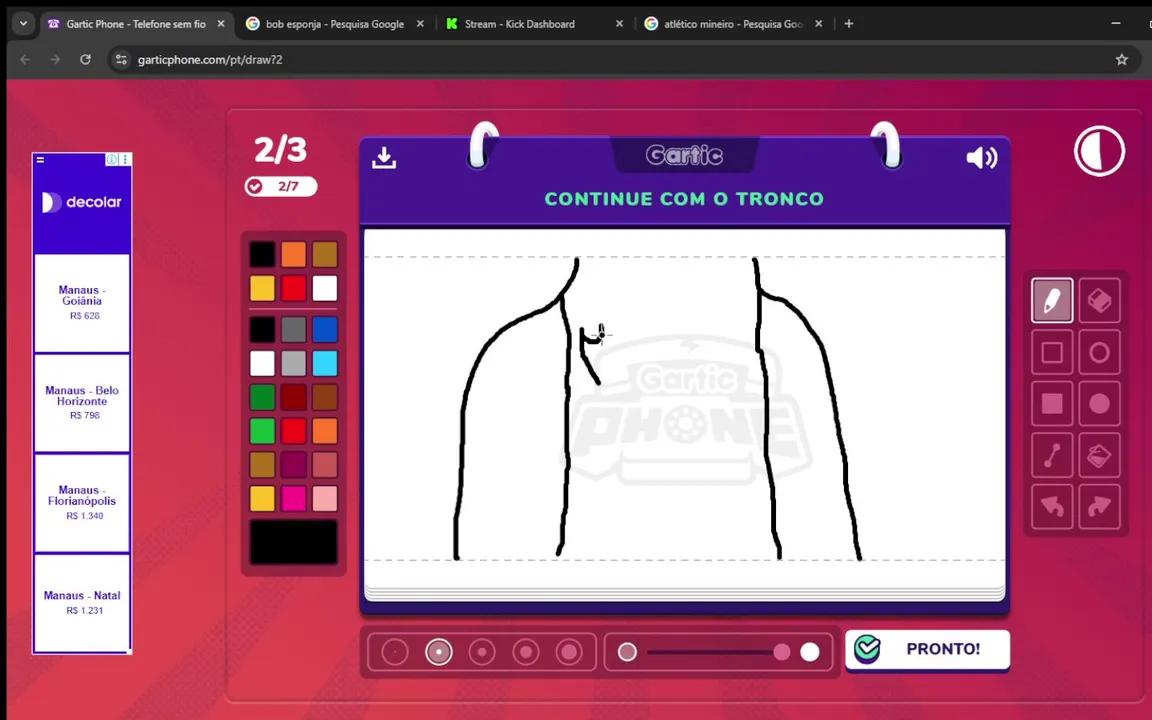Viewport: 1152px width, 720px height.
Task: Pick the salmon color swatch
Action: click(325, 464)
